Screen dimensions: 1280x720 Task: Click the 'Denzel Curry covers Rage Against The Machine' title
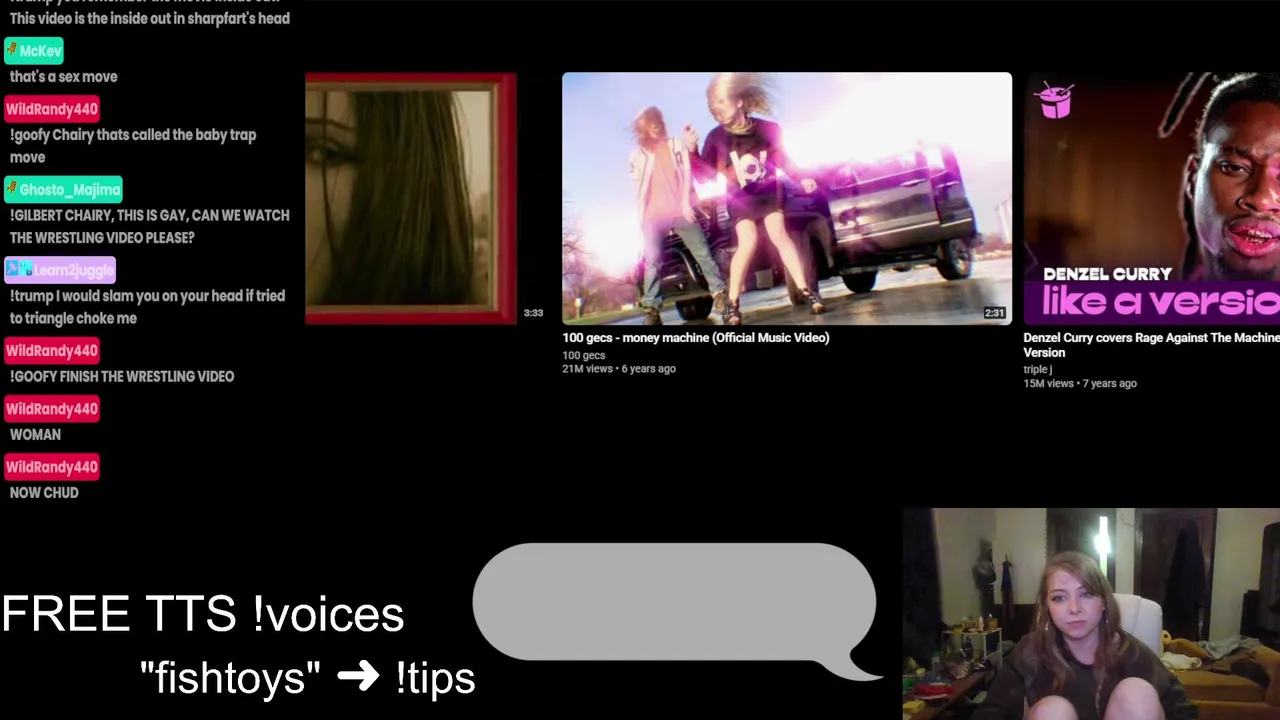click(x=1151, y=345)
